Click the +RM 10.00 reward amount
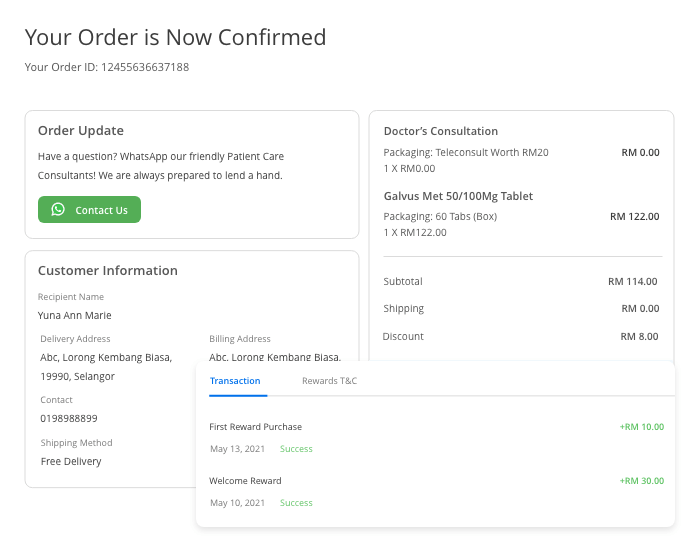Image resolution: width=700 pixels, height=549 pixels. (641, 427)
